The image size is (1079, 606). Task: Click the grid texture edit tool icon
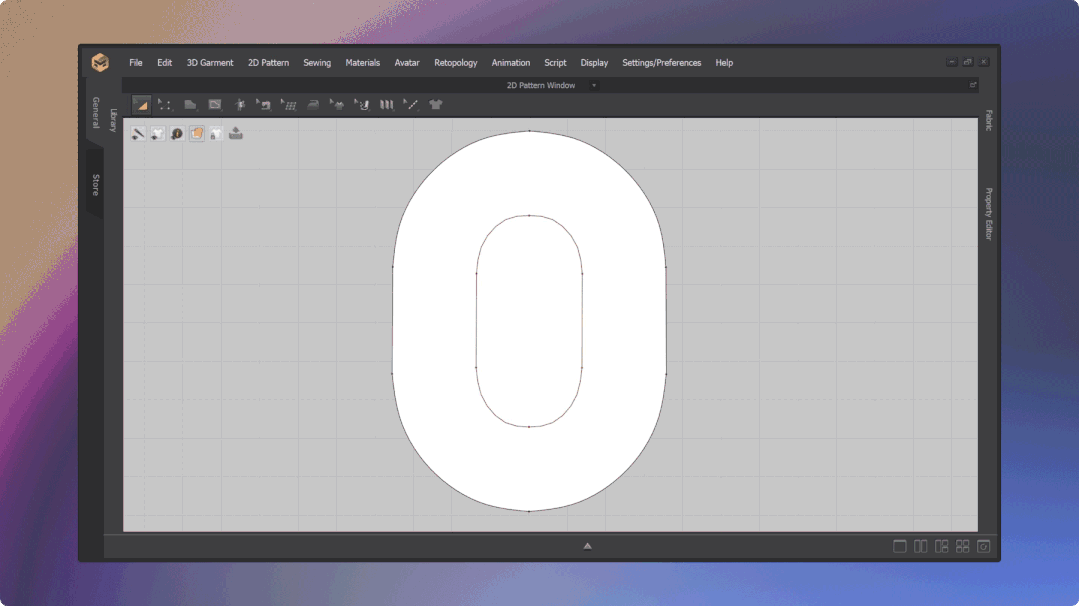pyautogui.click(x=289, y=104)
